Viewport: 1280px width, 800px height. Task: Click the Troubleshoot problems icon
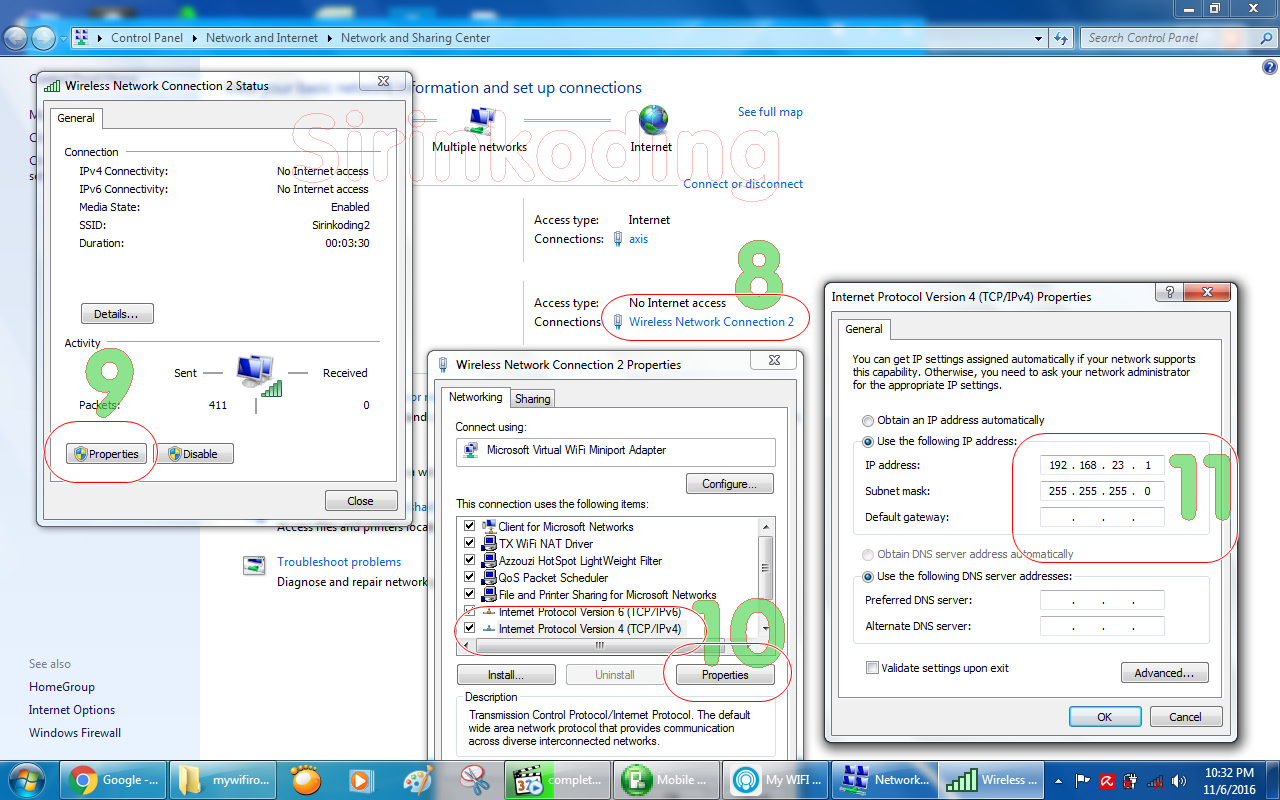click(255, 566)
